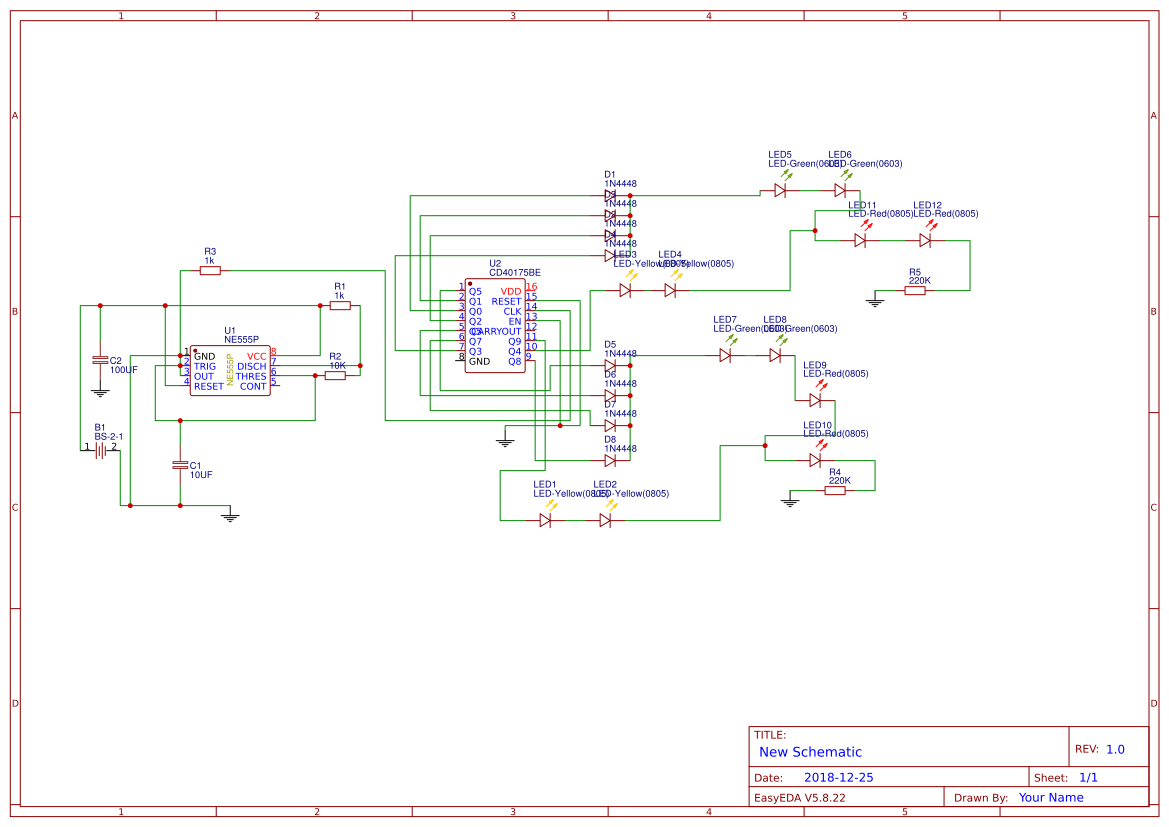Click the battery B1 BS-2-1 symbol
The width and height of the screenshot is (1169, 827).
99,450
